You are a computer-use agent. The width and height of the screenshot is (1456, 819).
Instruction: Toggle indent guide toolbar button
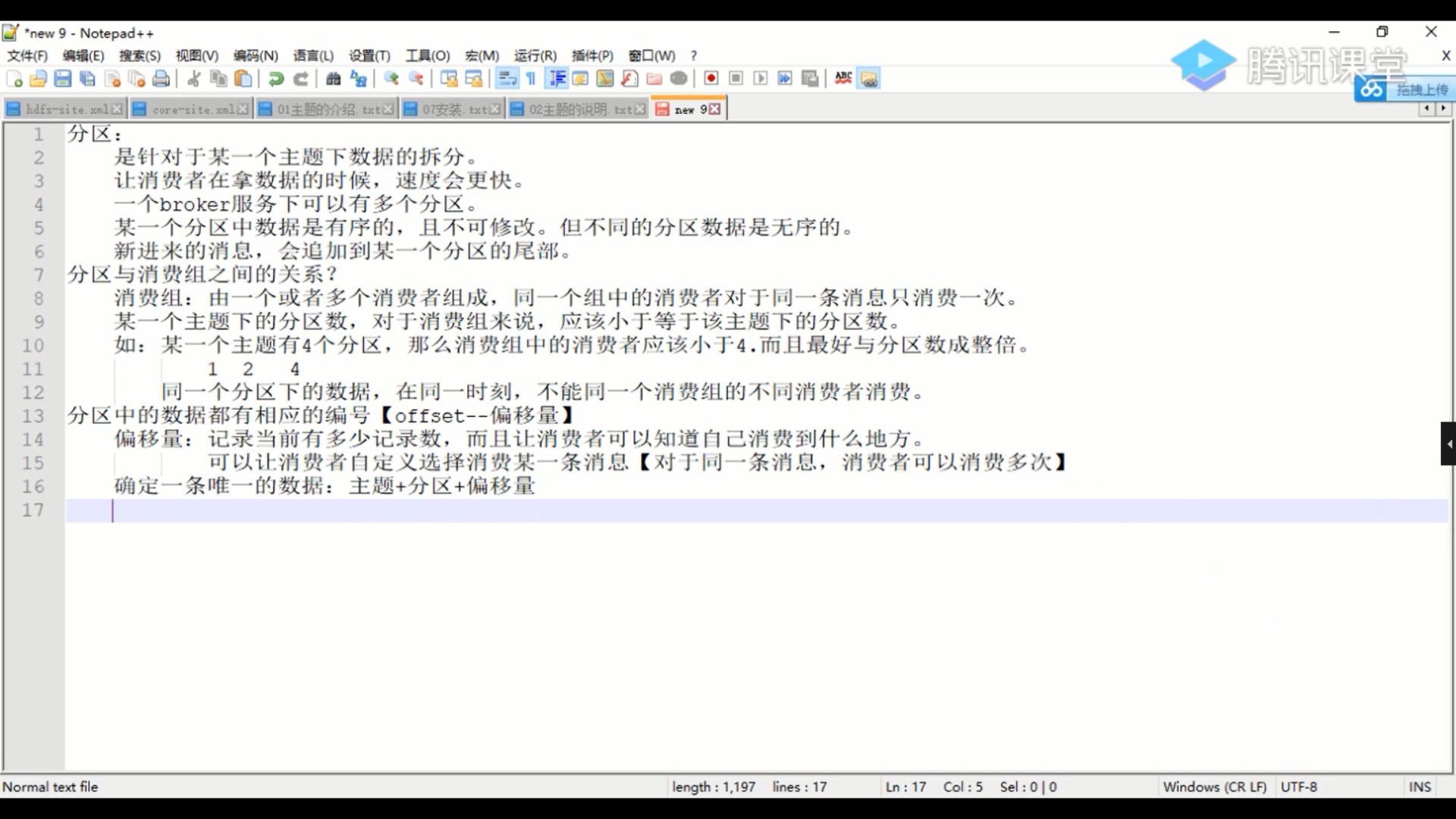[x=557, y=79]
